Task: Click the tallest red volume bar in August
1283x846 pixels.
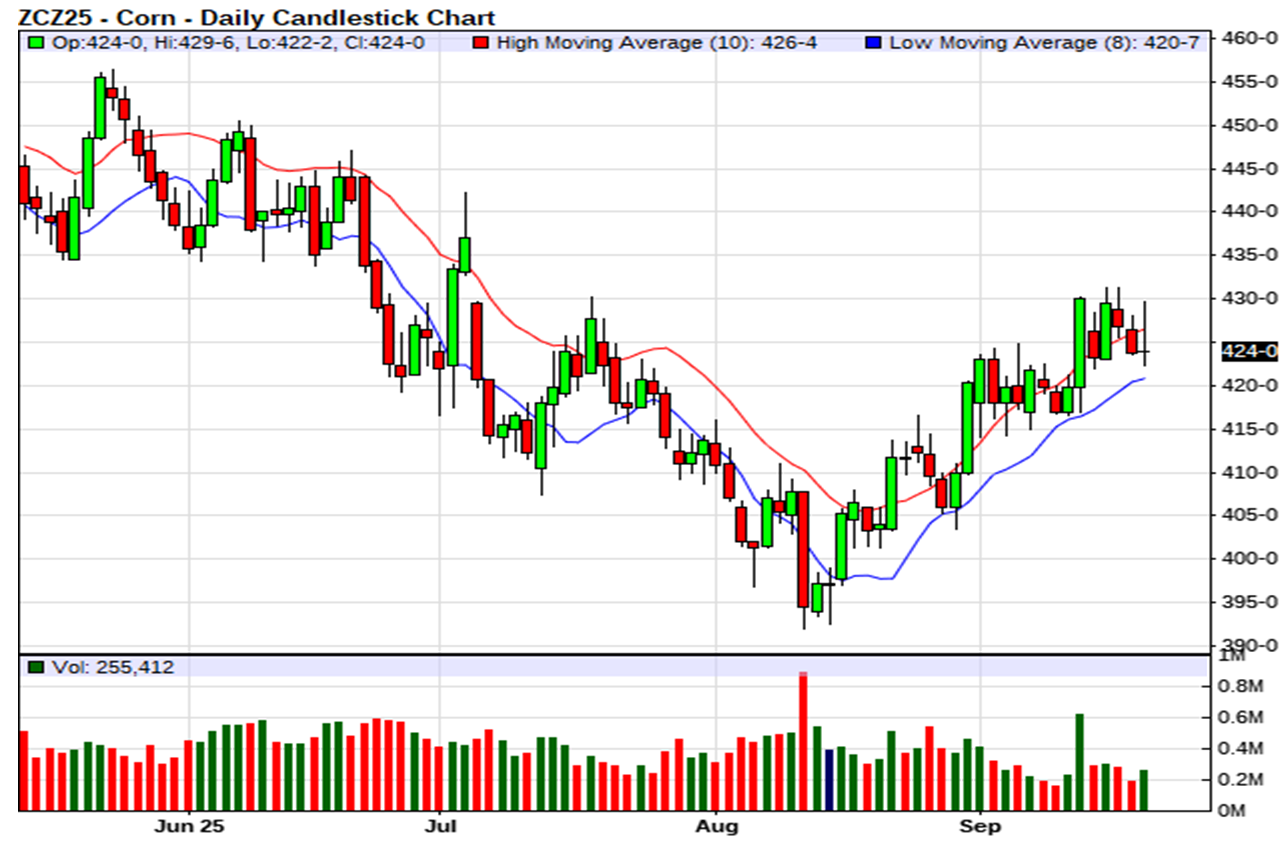Action: click(x=802, y=742)
